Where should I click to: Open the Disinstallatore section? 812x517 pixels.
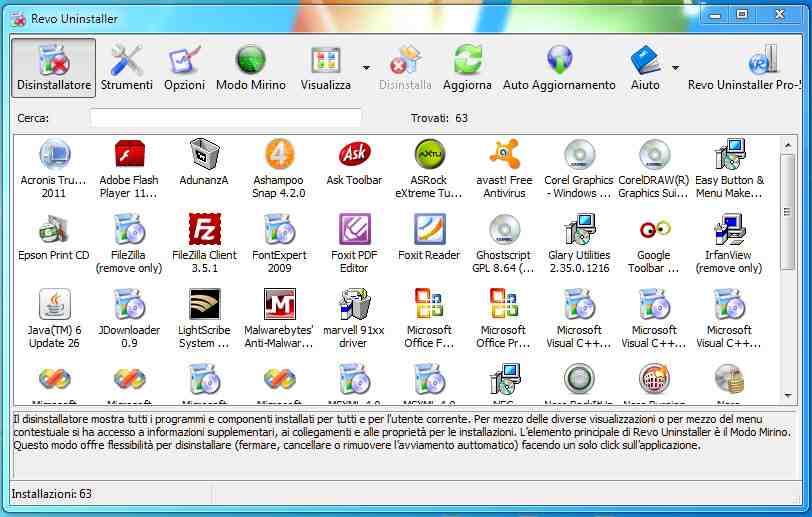pos(53,67)
